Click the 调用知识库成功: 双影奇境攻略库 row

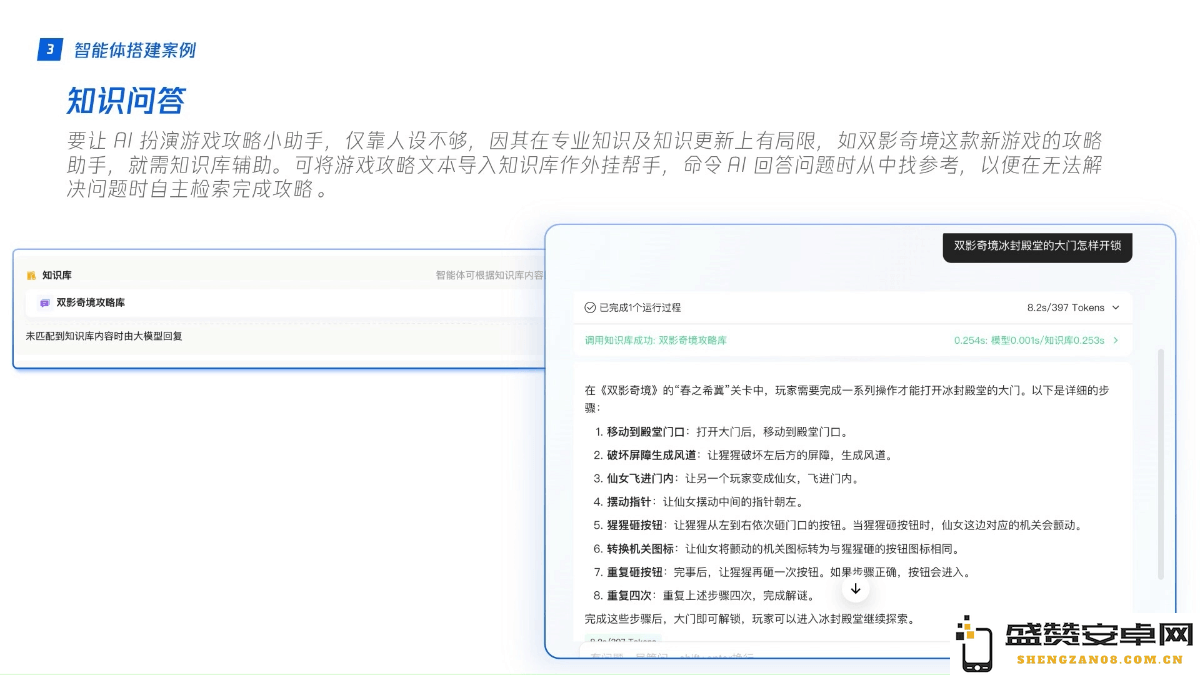[853, 340]
